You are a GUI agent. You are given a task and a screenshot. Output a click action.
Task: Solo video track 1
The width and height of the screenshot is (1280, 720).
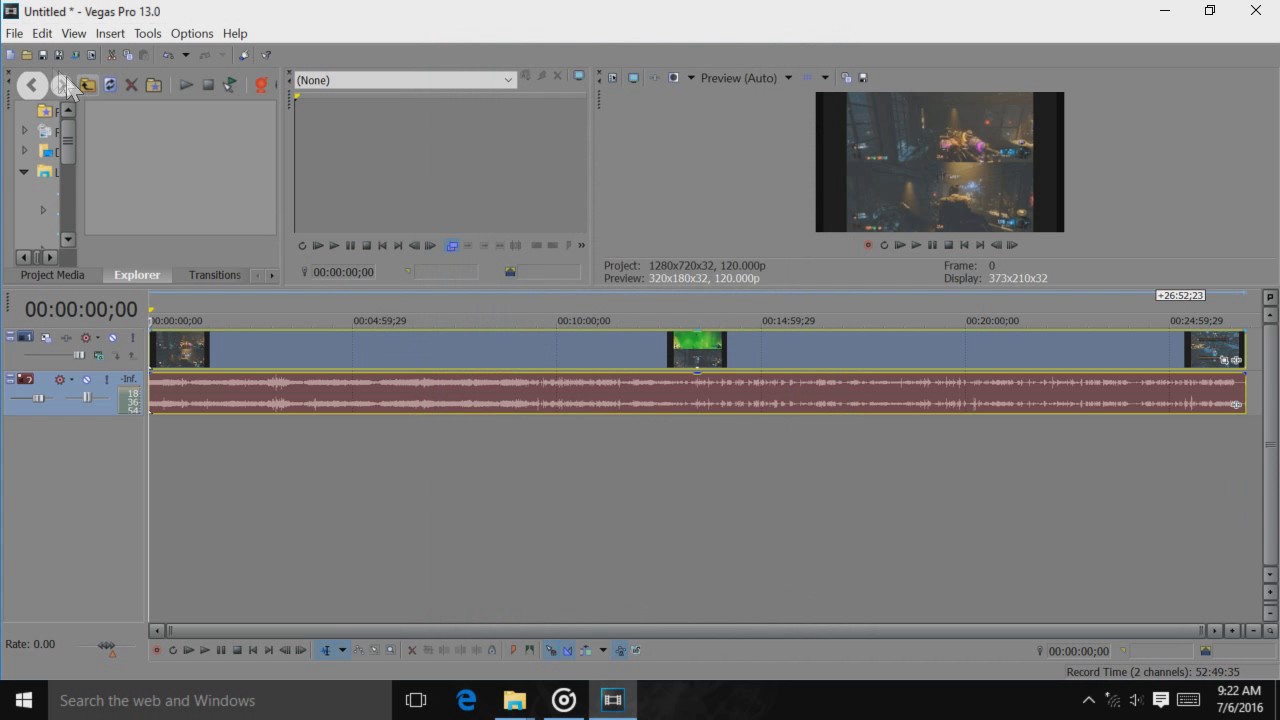[132, 338]
